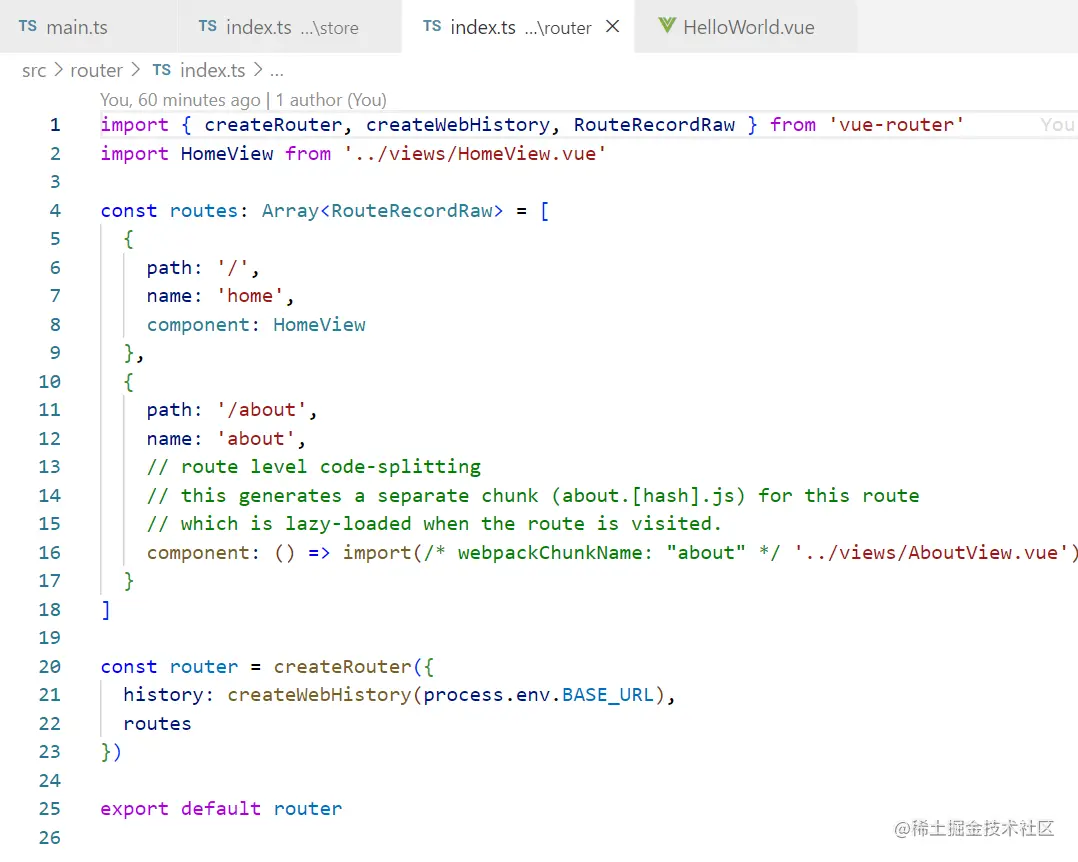Open the HelloWorld.vue tab

pyautogui.click(x=745, y=27)
